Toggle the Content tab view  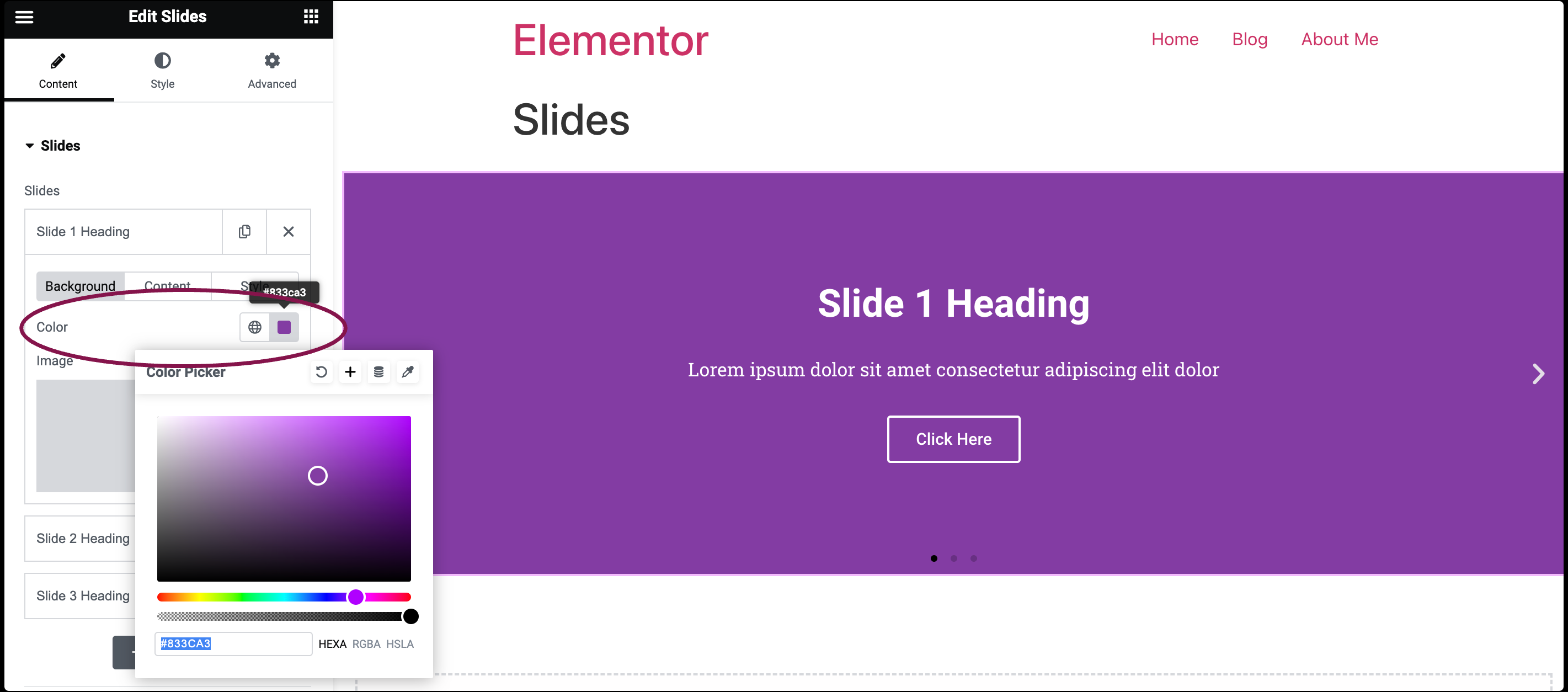click(57, 70)
